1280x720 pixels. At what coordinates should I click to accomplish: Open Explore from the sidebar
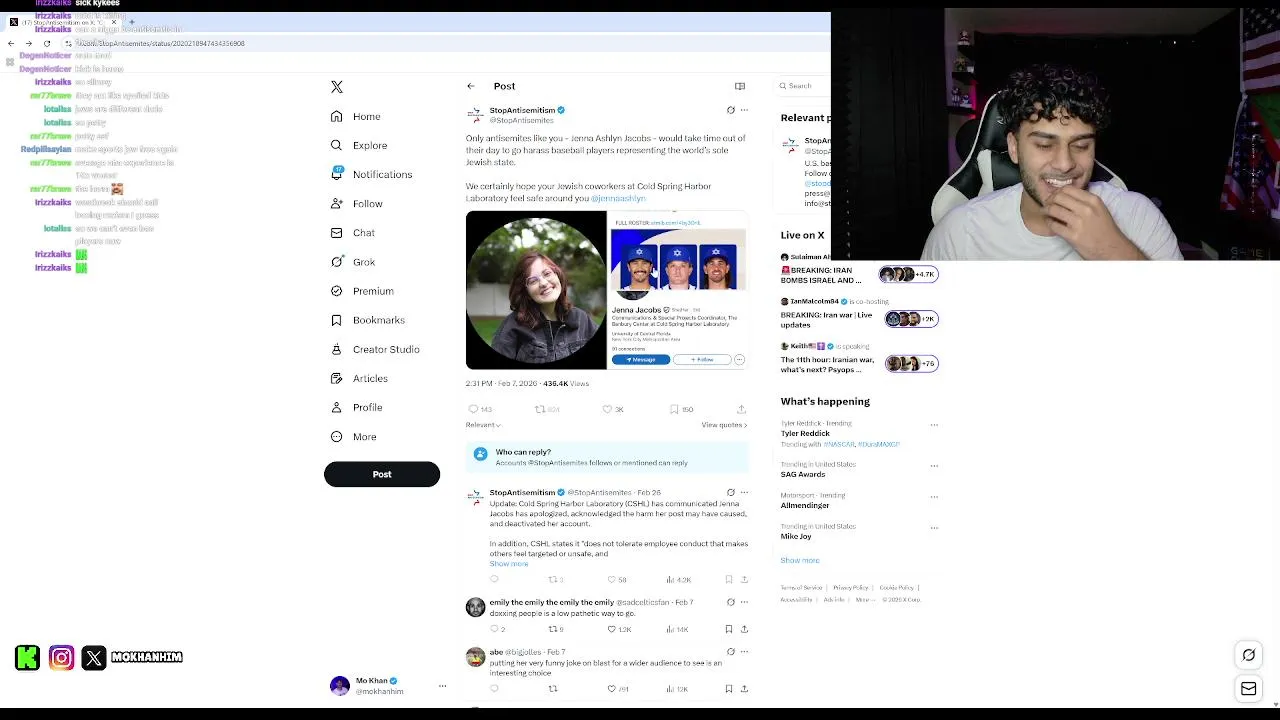click(359, 146)
